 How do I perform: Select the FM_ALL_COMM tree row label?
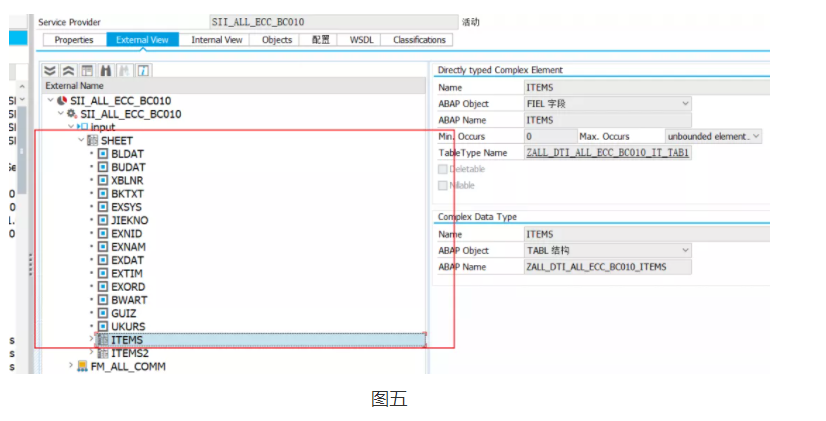pos(128,366)
